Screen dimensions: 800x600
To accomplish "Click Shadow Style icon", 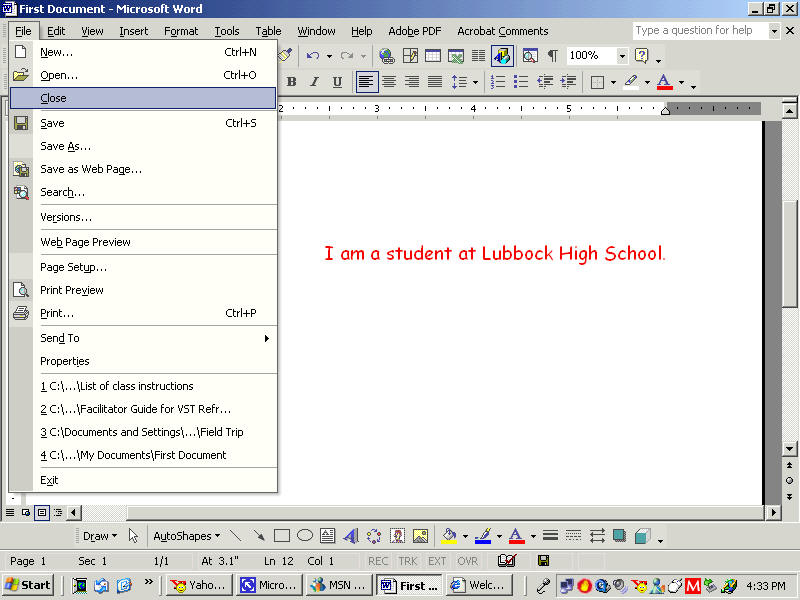I will tap(619, 536).
